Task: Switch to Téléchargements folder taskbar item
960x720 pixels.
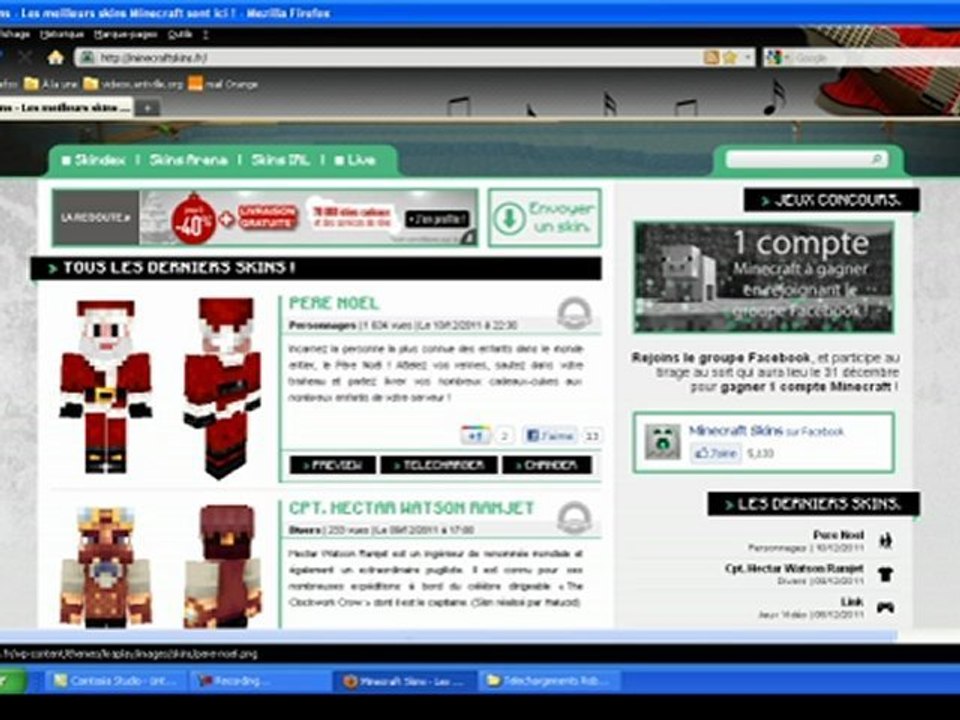Action: (549, 681)
